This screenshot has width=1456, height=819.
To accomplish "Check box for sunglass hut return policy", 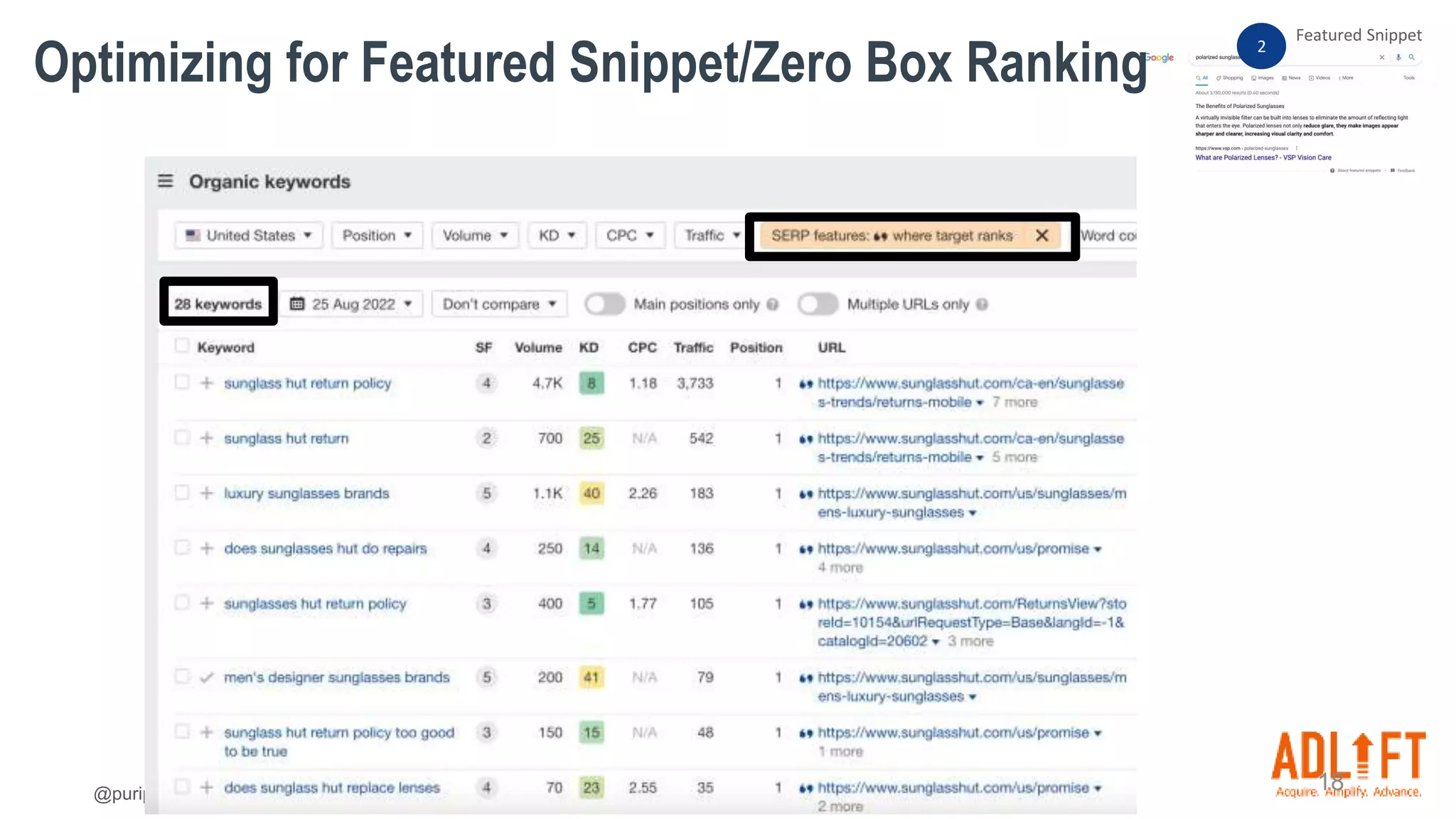I will (182, 382).
